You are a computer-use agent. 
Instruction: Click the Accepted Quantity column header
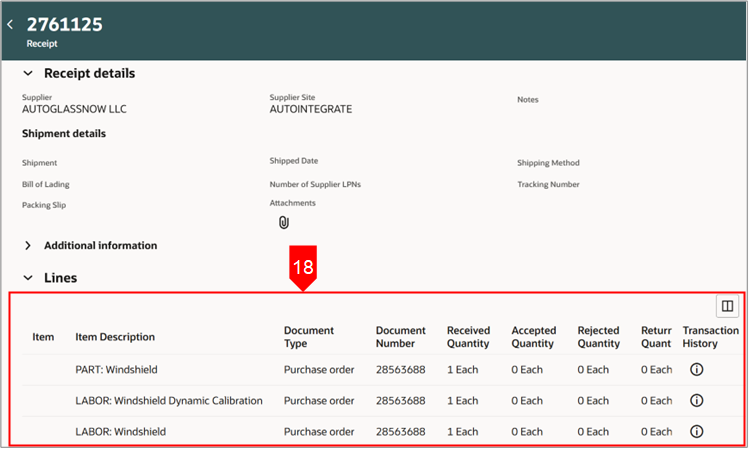[x=533, y=337]
